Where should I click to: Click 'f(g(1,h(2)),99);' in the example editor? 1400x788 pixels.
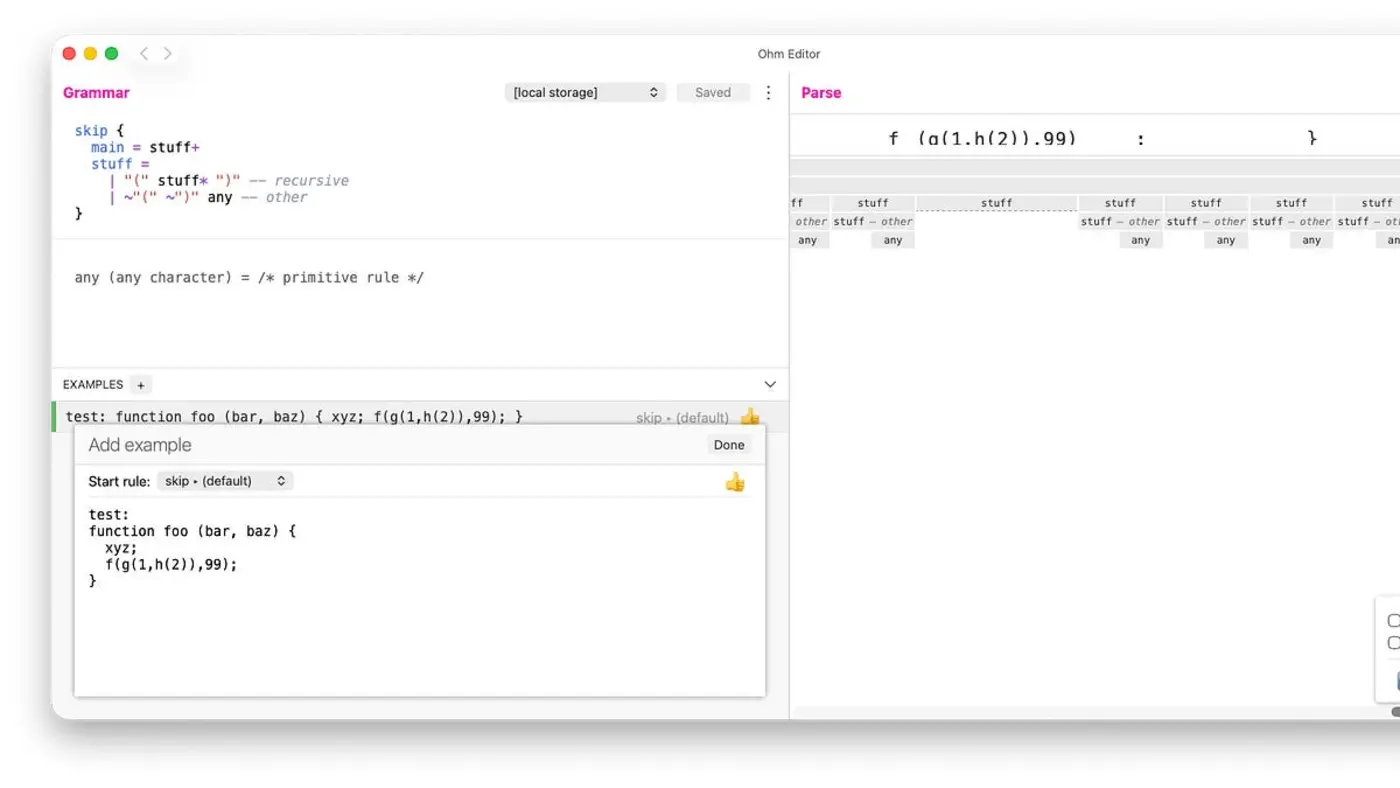click(171, 564)
